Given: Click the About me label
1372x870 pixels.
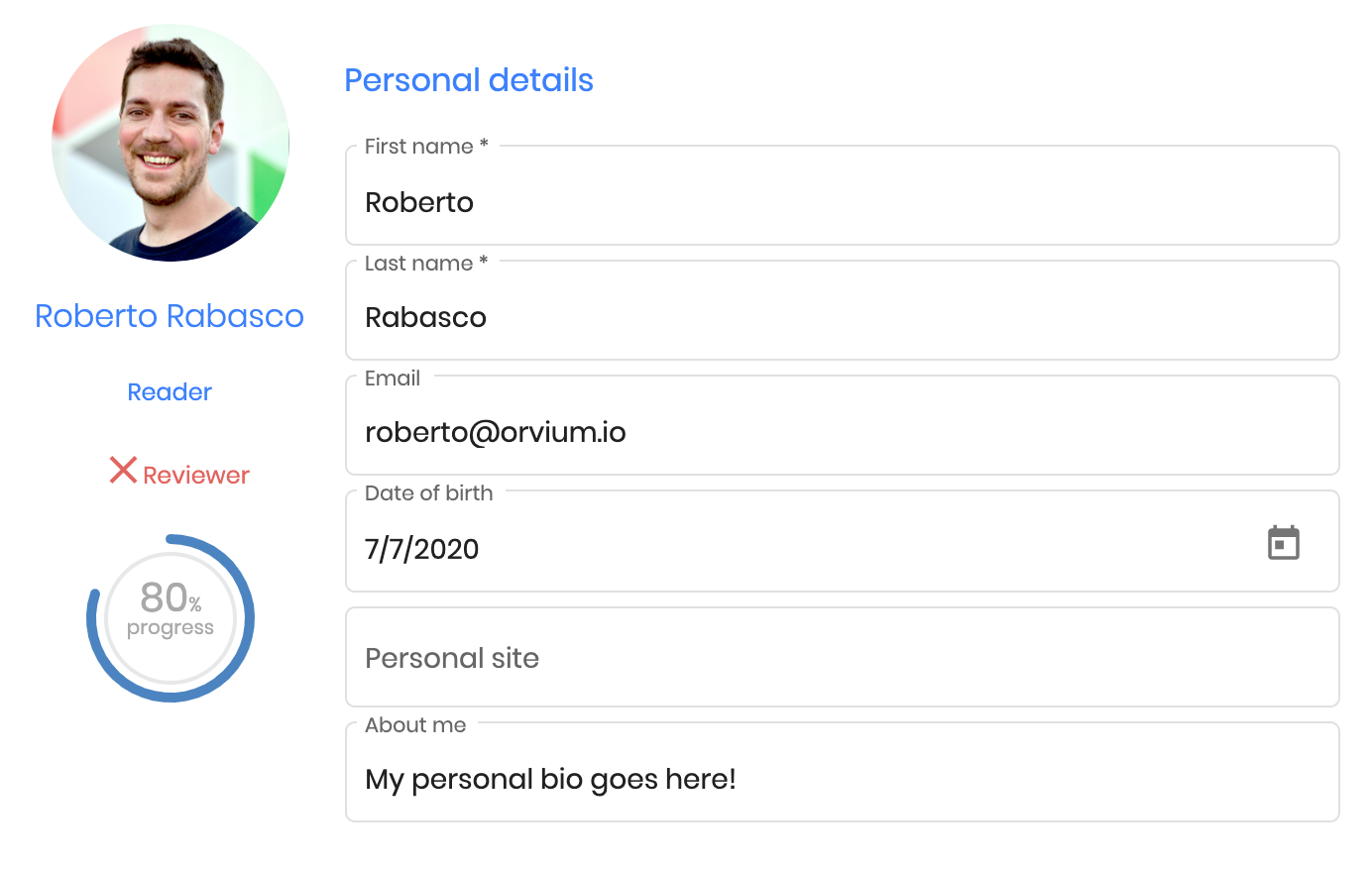Looking at the screenshot, I should tap(415, 725).
